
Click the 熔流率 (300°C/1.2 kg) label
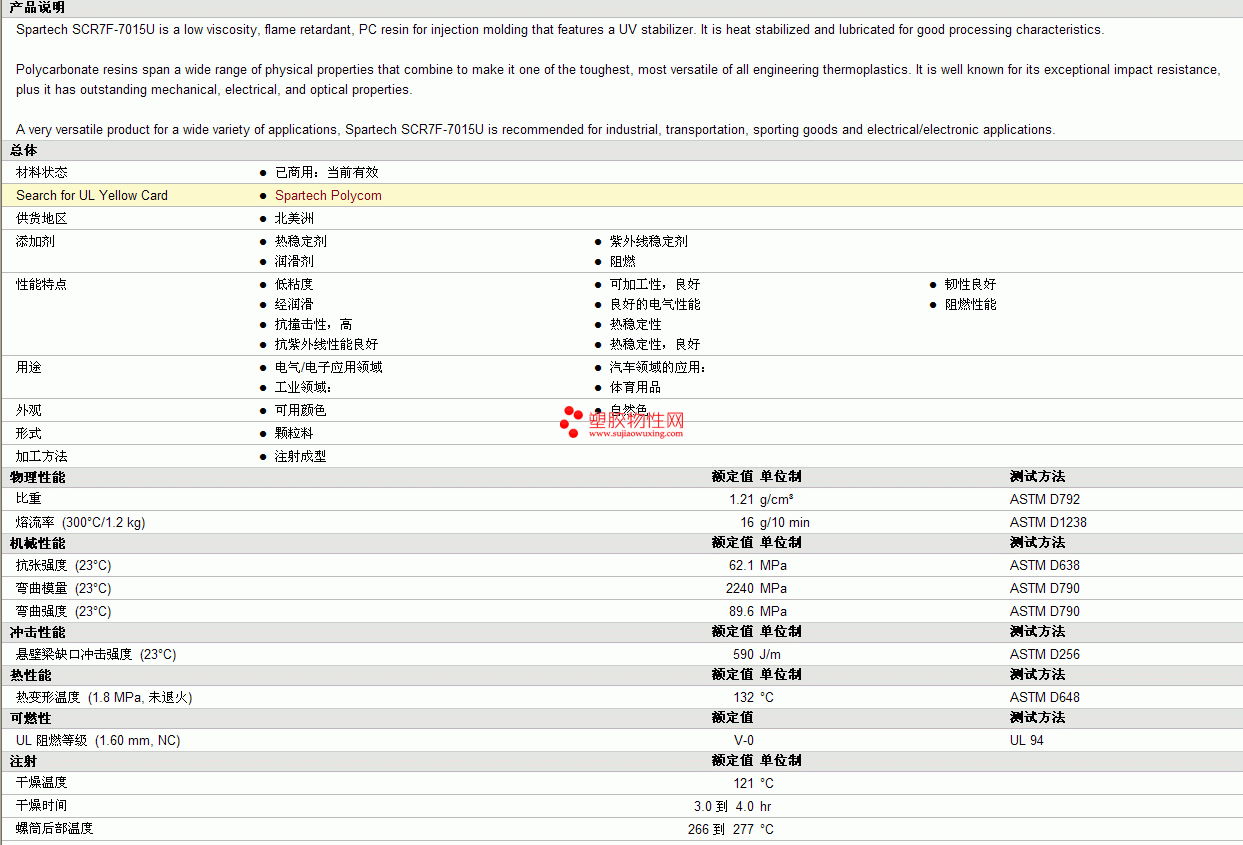pyautogui.click(x=80, y=523)
